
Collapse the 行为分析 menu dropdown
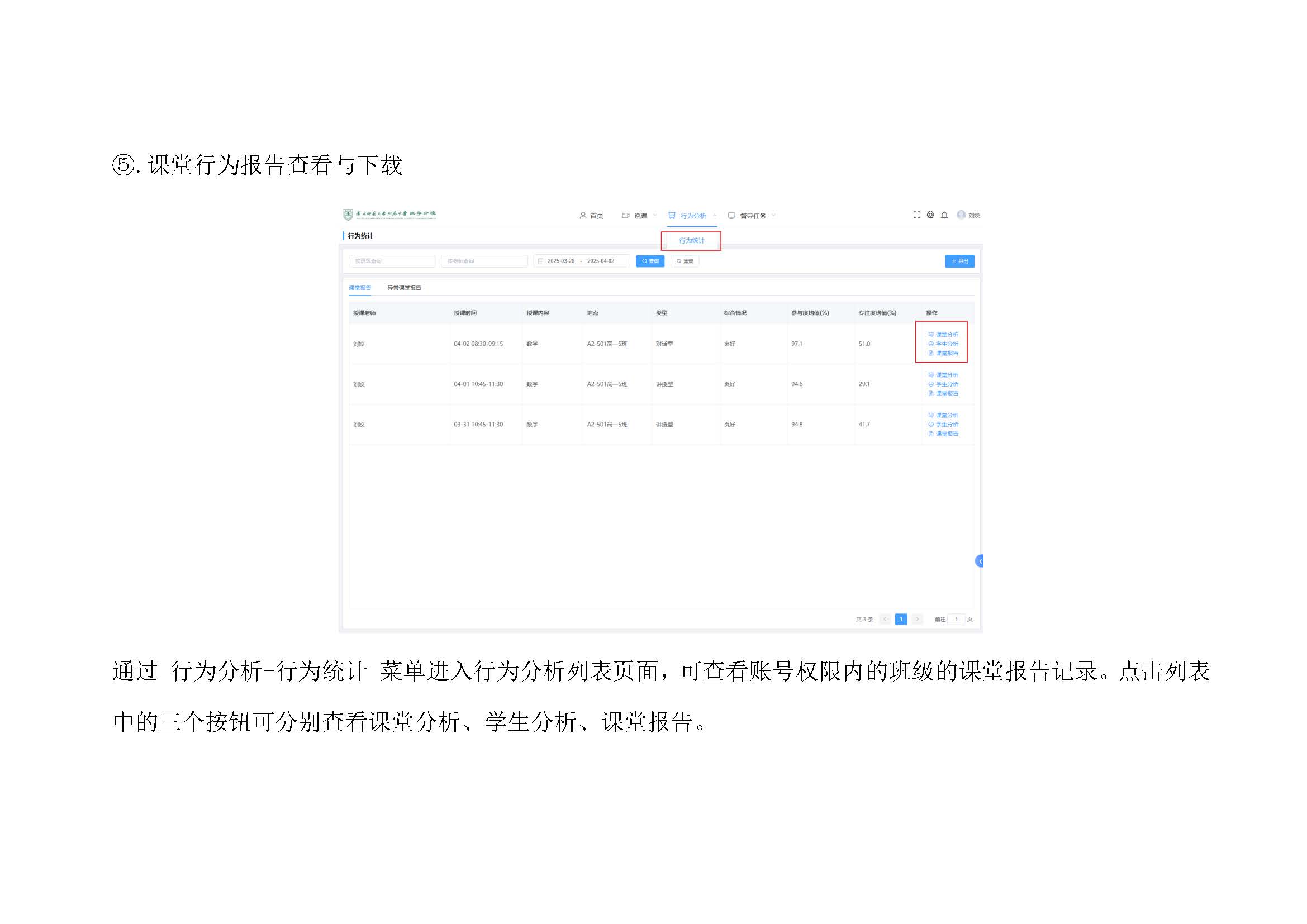[693, 216]
